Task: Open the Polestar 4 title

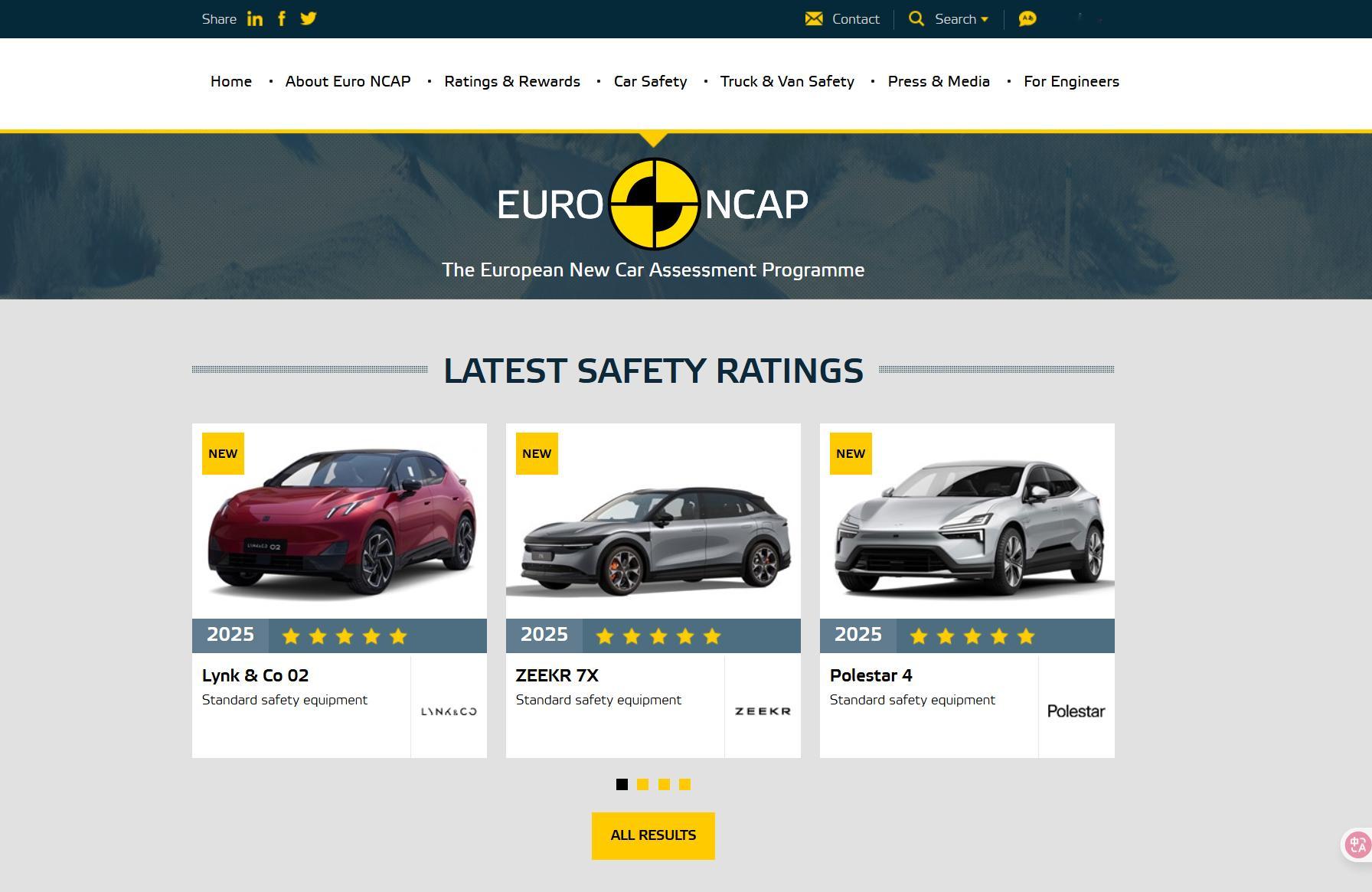Action: click(871, 675)
